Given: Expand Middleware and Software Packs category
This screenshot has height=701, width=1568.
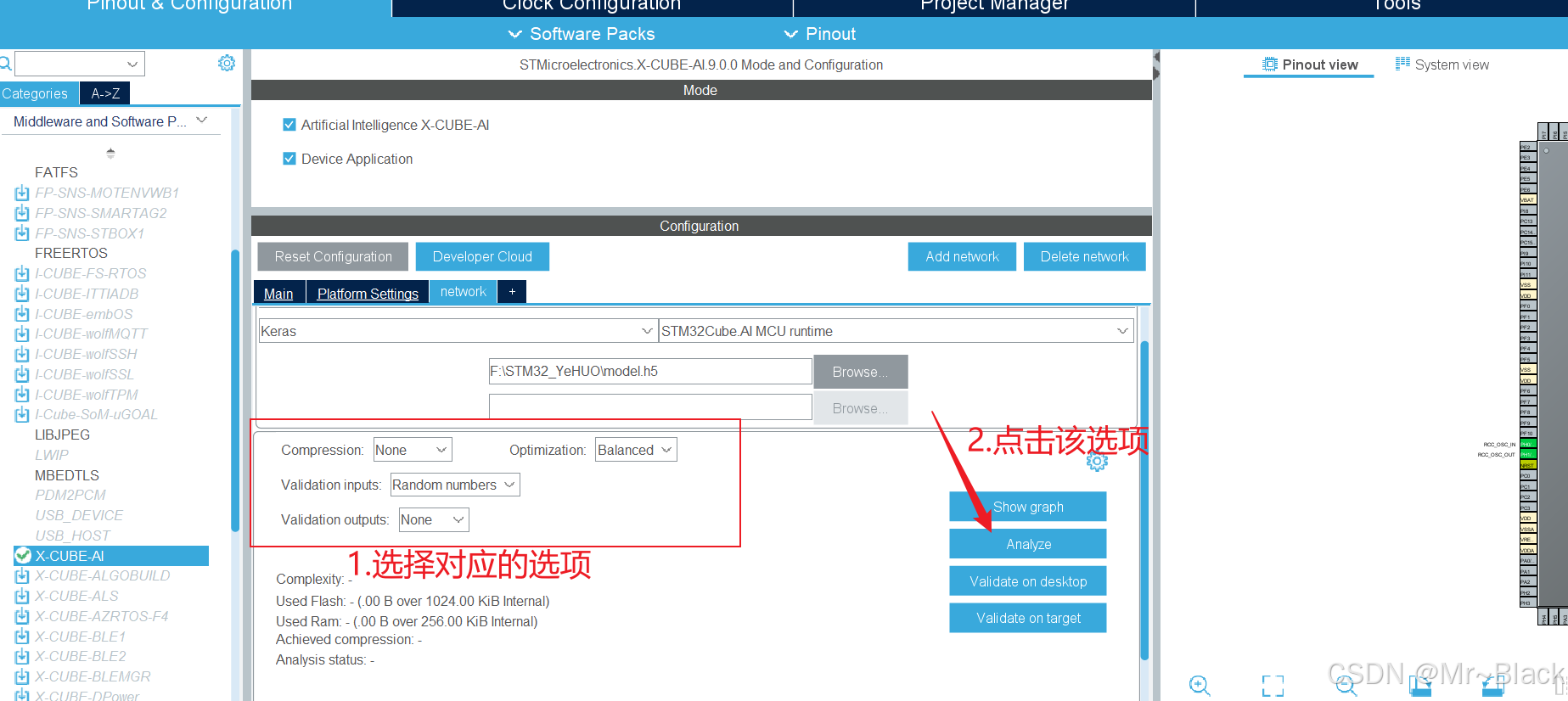Looking at the screenshot, I should click(110, 121).
